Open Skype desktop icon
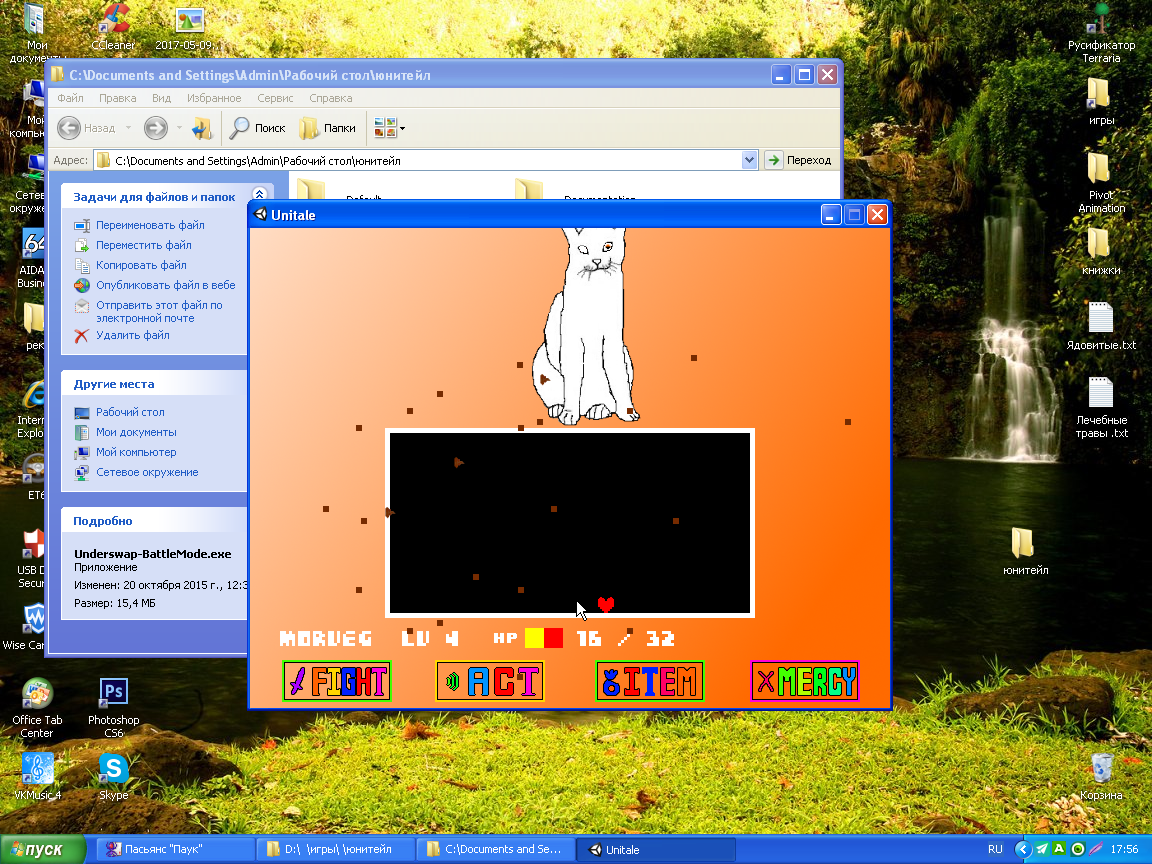1152x864 pixels. coord(113,777)
